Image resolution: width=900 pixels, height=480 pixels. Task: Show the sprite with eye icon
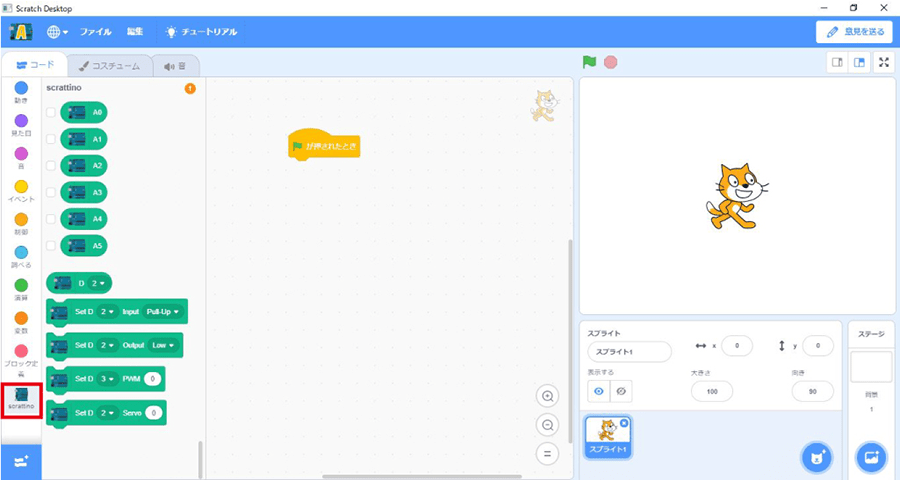pos(599,392)
